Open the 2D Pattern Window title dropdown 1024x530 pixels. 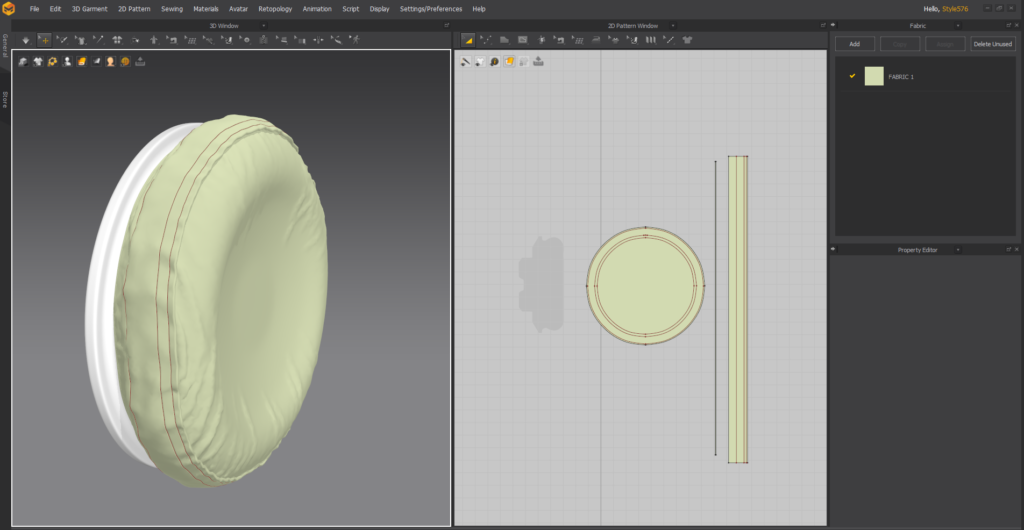[x=673, y=25]
